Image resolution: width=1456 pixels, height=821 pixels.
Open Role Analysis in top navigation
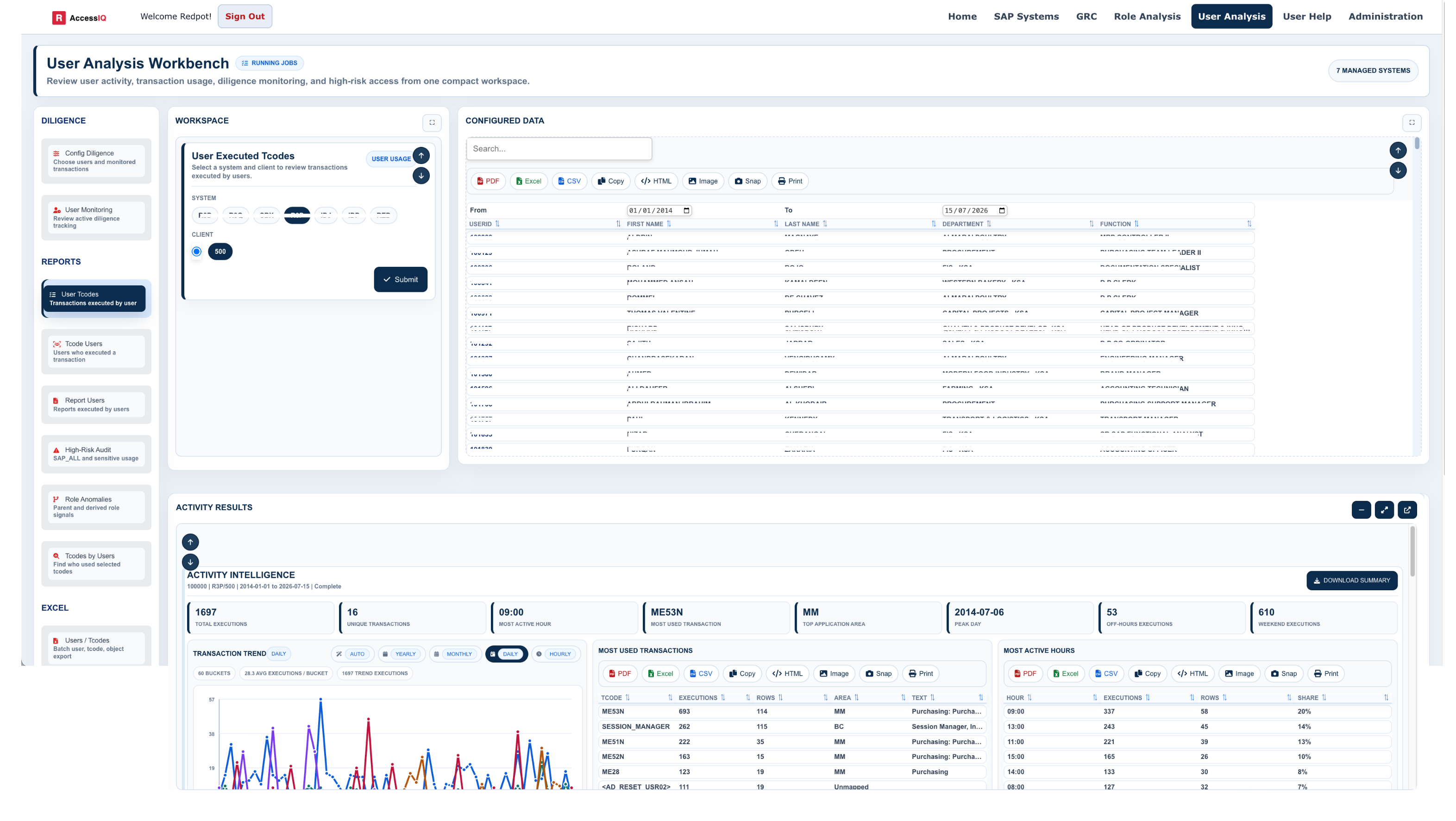[x=1147, y=16]
